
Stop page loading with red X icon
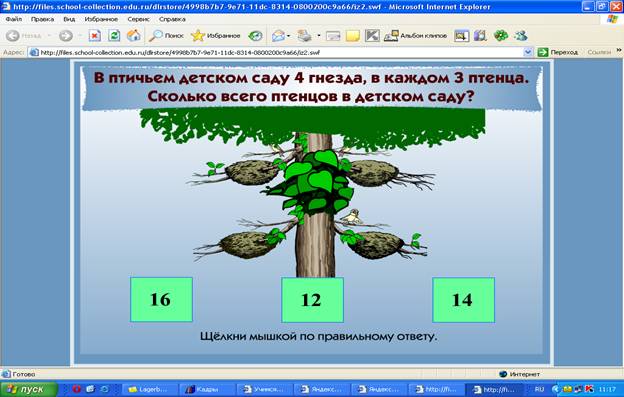click(95, 36)
